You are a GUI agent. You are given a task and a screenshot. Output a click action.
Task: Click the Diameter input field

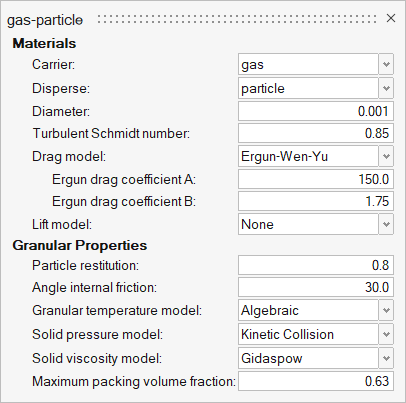[316, 111]
